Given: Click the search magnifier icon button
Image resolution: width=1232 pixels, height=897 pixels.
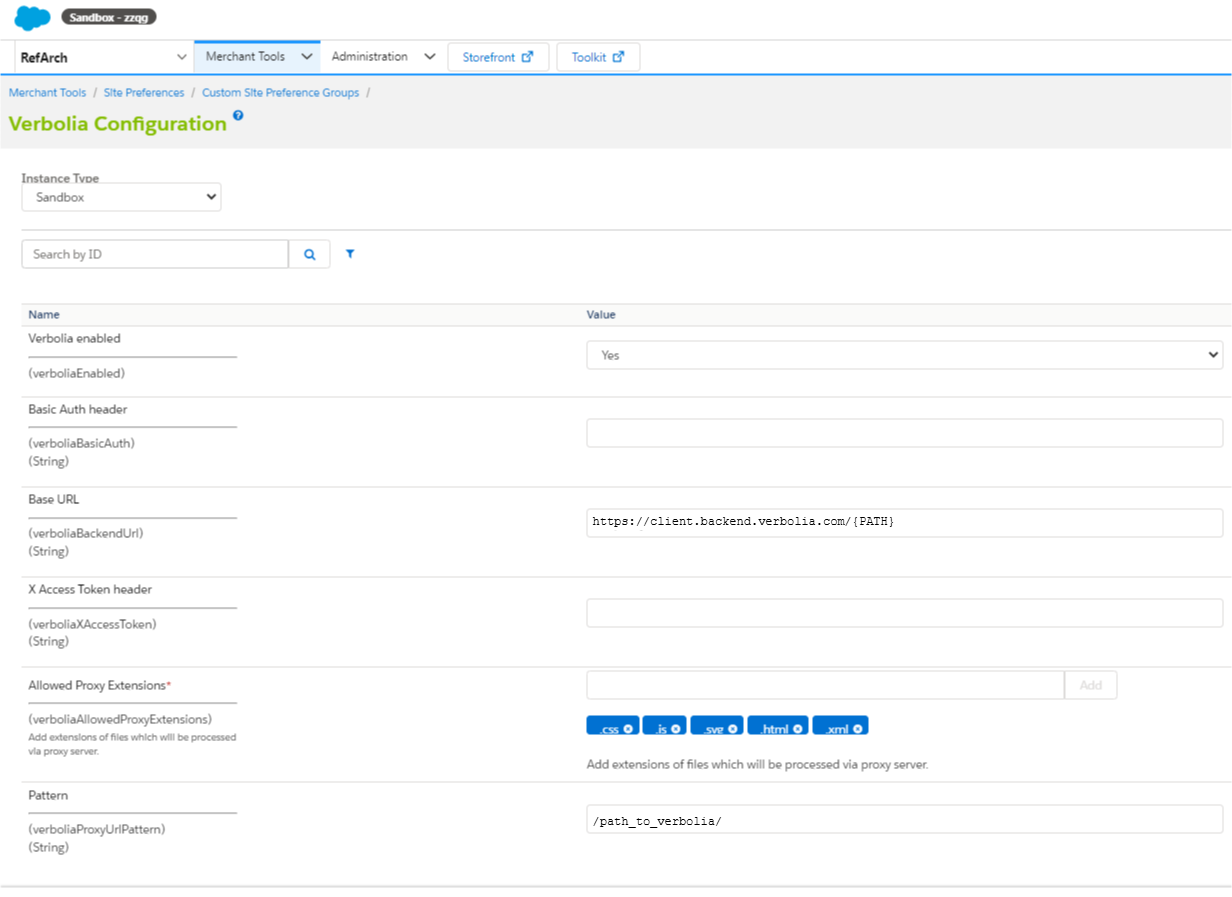Looking at the screenshot, I should (310, 255).
